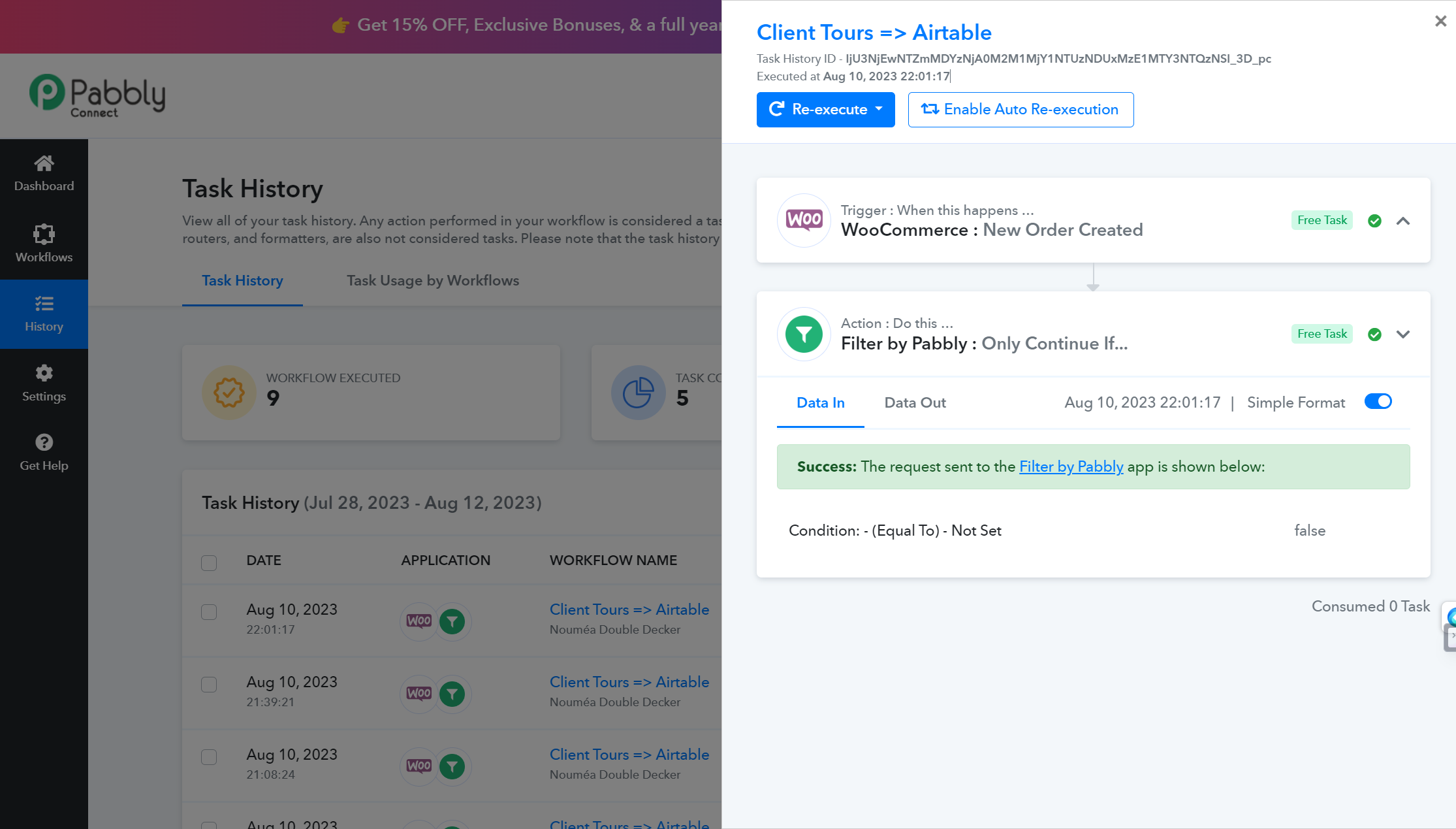Click the Woo icon in the 21:08:24 row
Viewport: 1456px width, 829px height.
(x=419, y=766)
